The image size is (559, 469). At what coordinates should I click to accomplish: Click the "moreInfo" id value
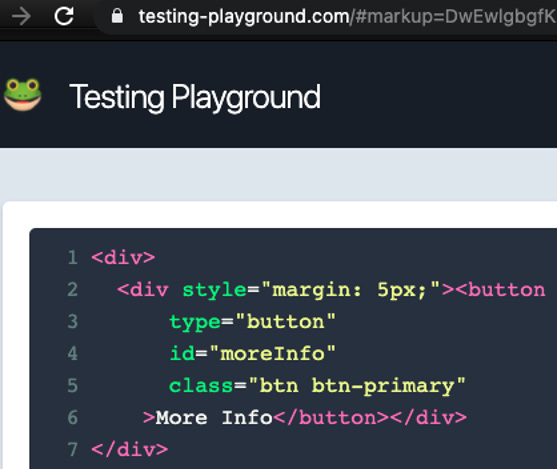click(272, 354)
